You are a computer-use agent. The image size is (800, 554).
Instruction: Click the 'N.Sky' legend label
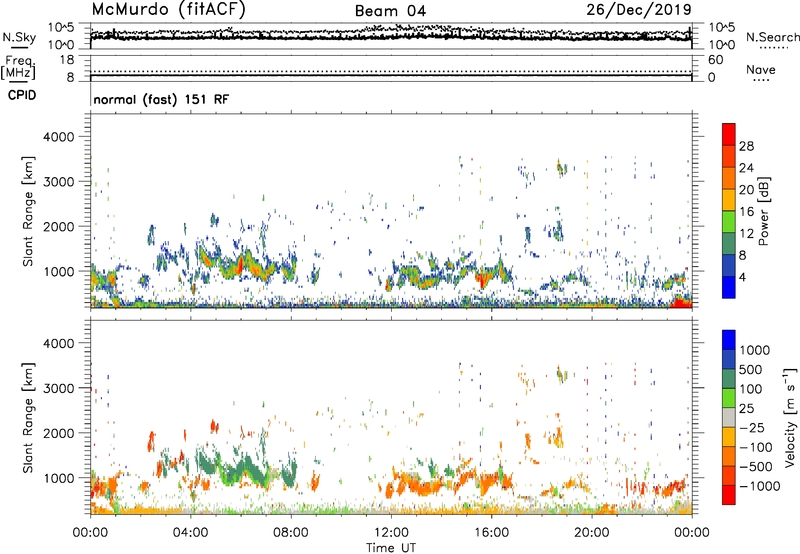coord(19,37)
